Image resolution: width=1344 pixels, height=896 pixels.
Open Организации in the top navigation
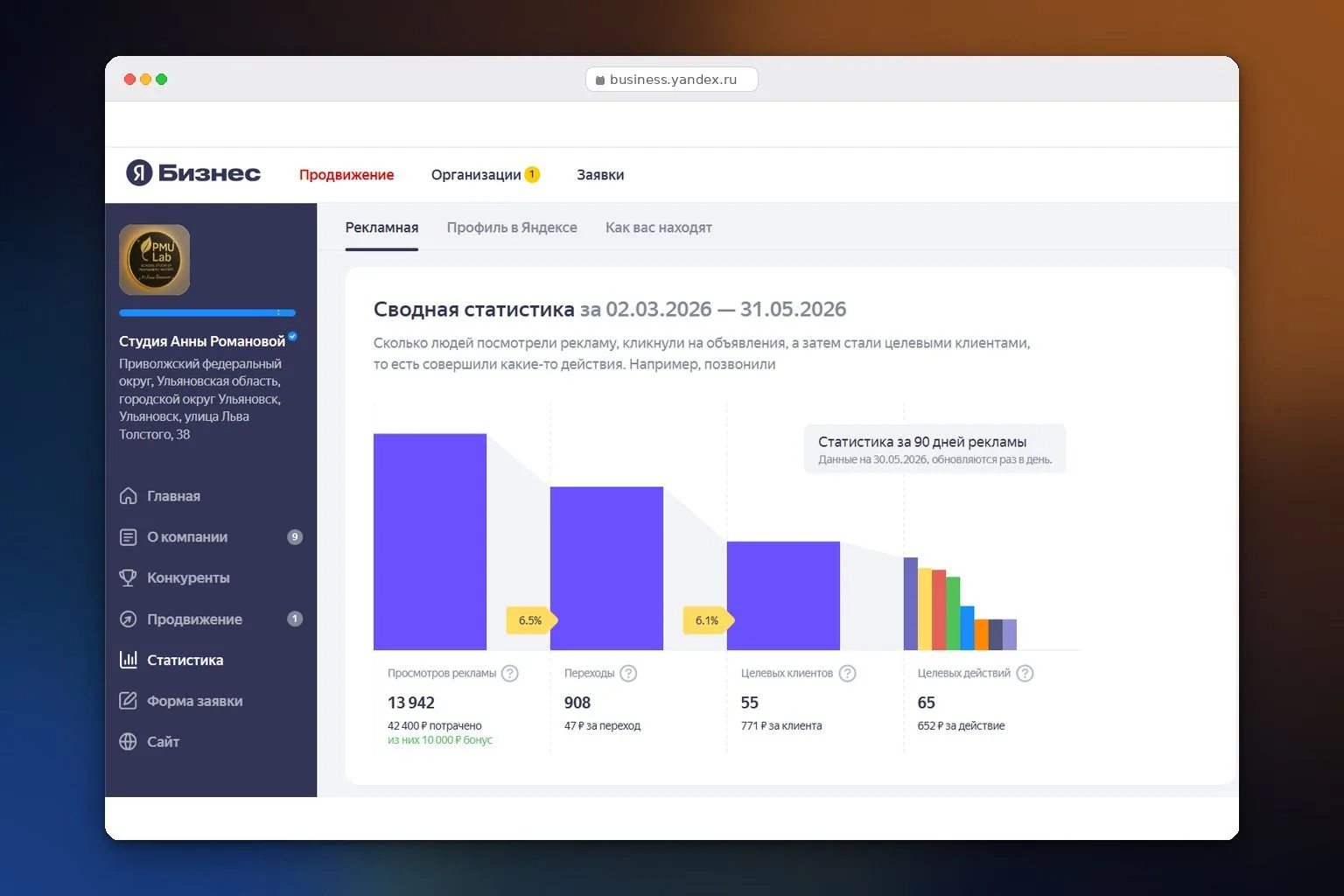point(476,175)
